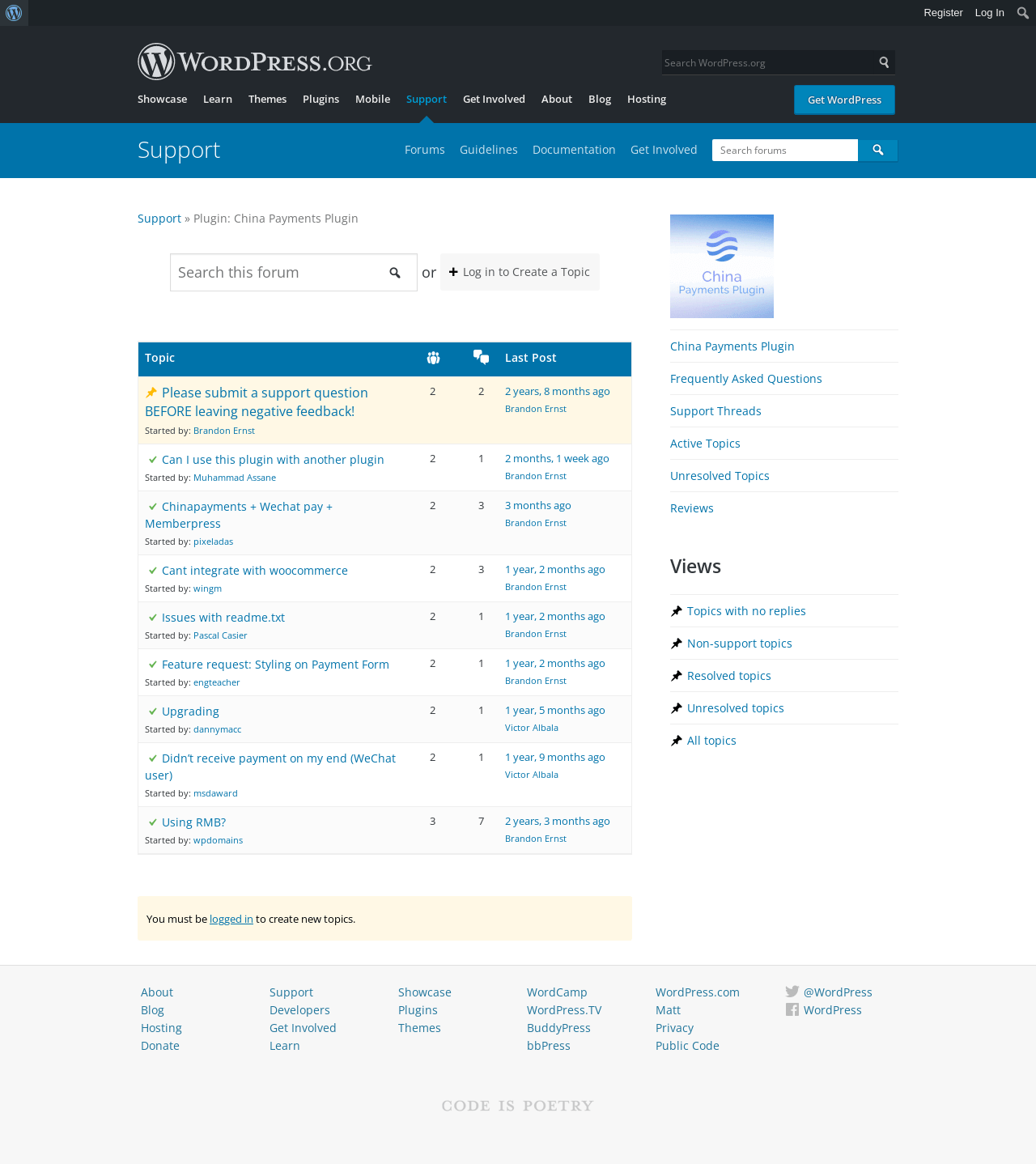Screen dimensions: 1036x1164
Task: Submit the Search WordPress.org magnifier button
Action: tap(885, 62)
